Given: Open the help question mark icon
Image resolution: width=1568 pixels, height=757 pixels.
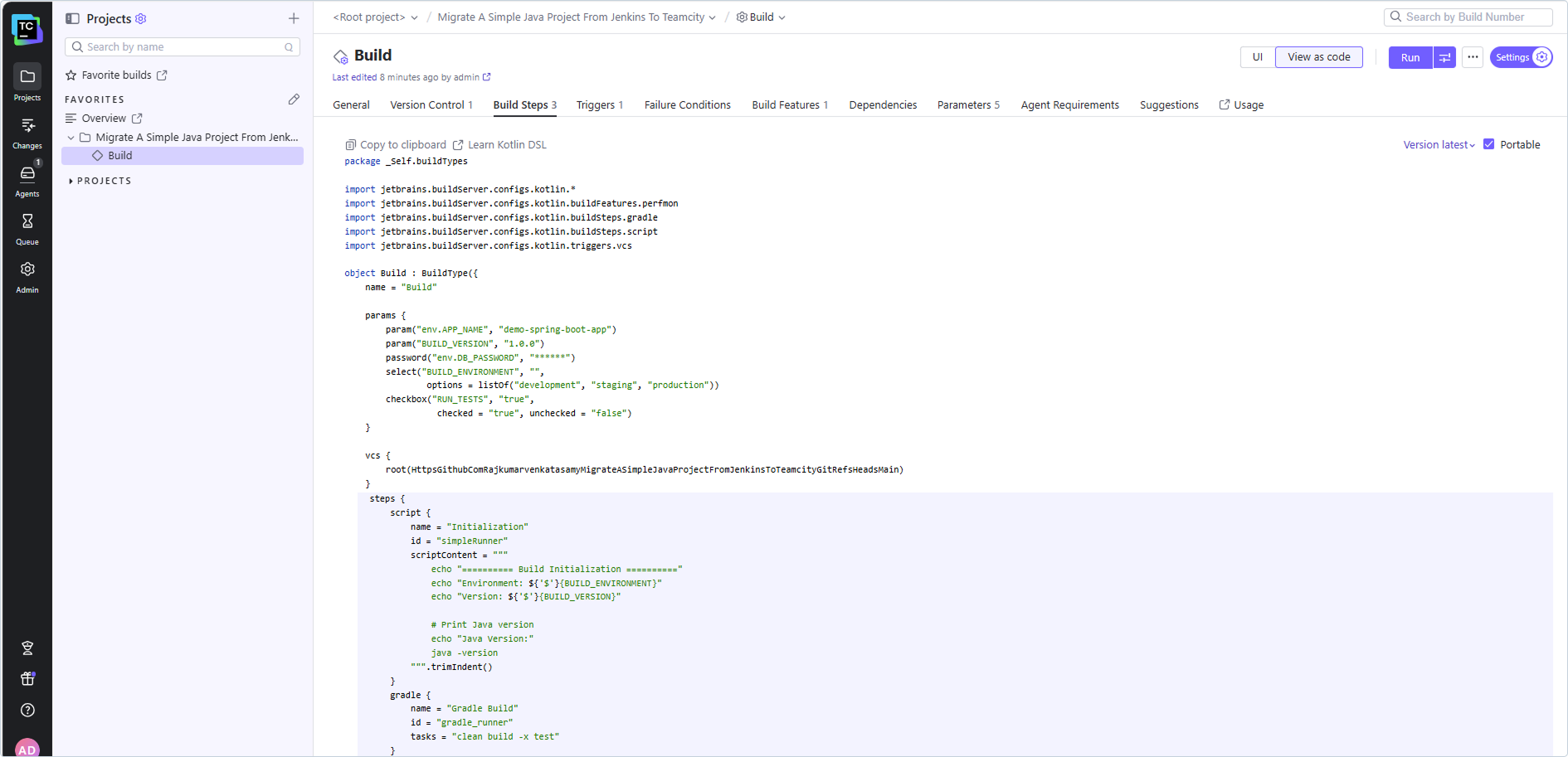Looking at the screenshot, I should pos(27,710).
